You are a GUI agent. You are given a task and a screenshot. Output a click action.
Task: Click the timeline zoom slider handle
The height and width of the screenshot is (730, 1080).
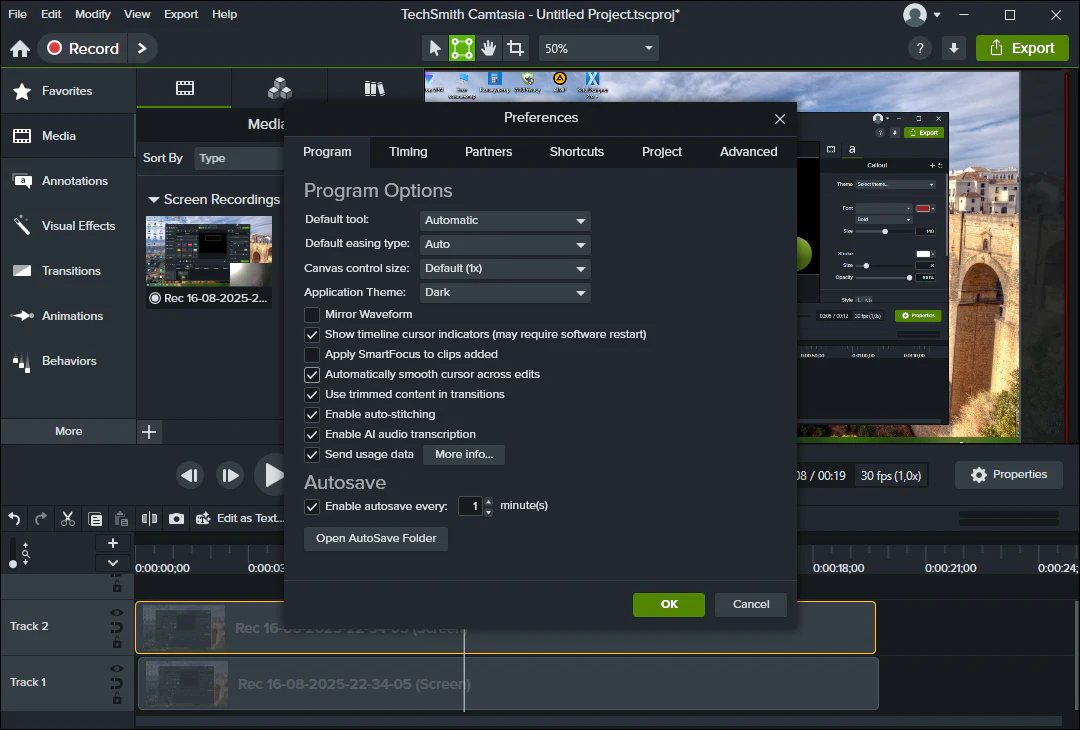(x=13, y=564)
